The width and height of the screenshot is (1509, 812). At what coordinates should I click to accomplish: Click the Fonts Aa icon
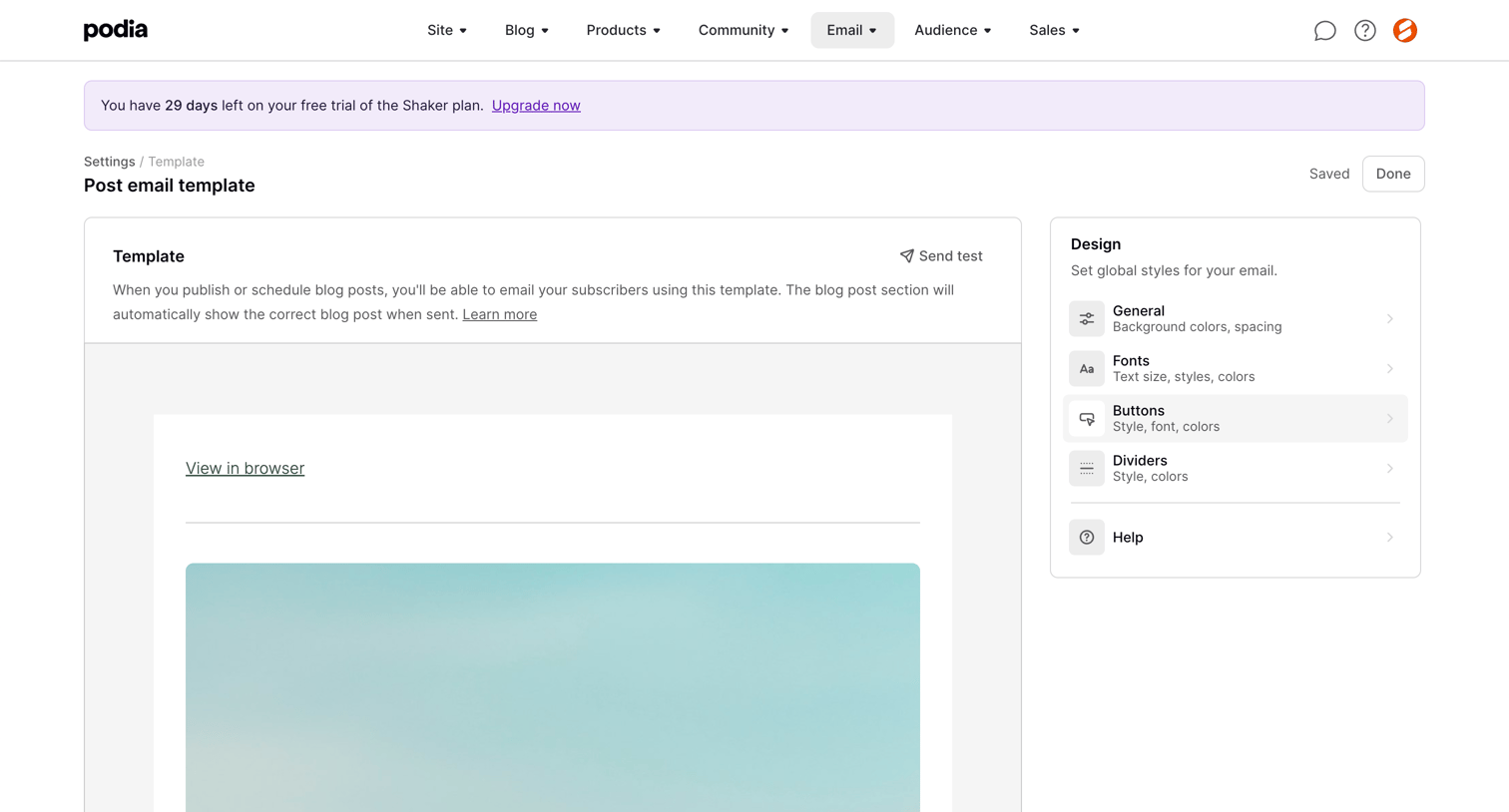point(1087,369)
